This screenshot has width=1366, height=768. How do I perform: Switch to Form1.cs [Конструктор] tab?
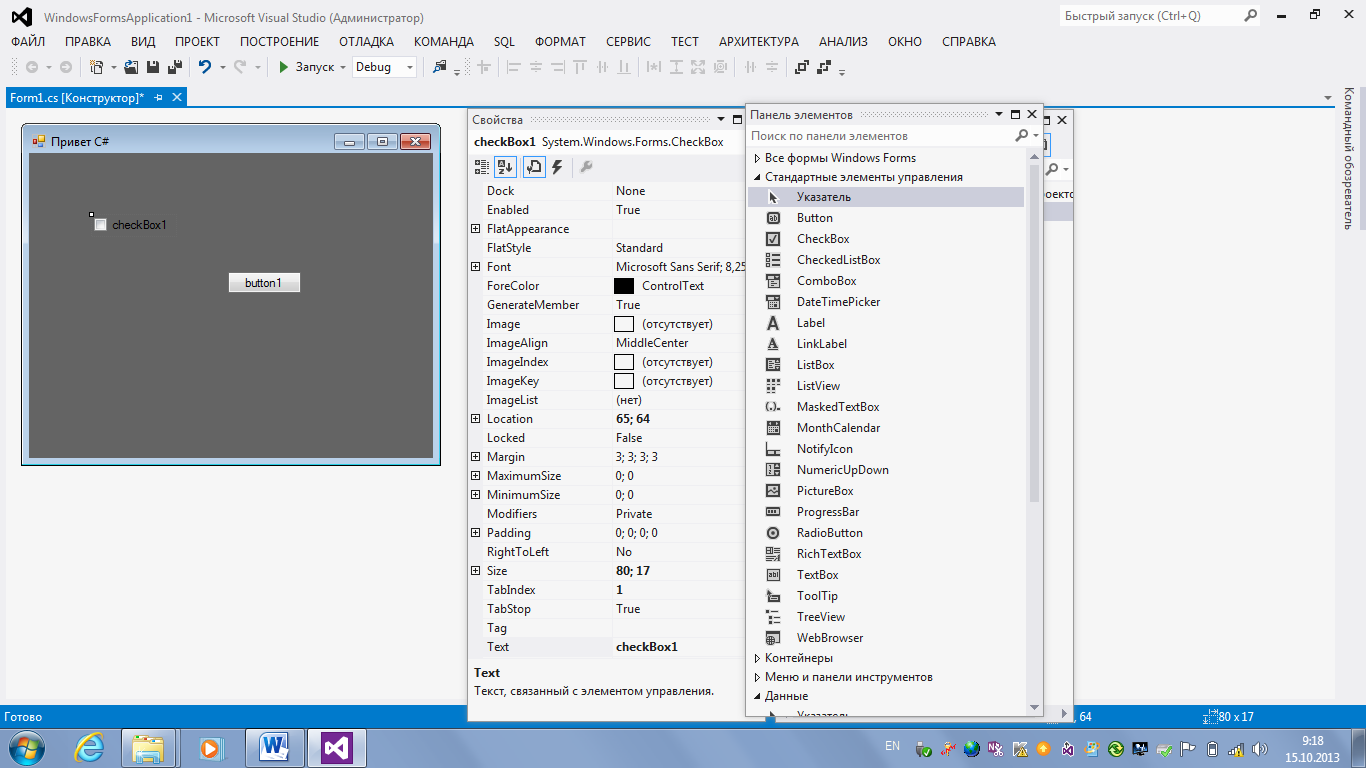[x=76, y=97]
